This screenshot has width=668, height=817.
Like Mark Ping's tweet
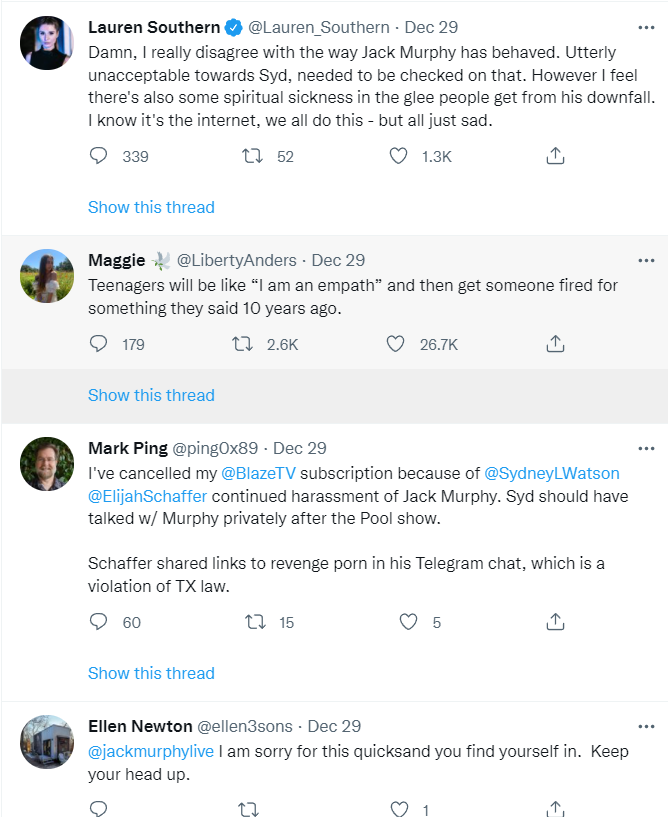coord(408,622)
